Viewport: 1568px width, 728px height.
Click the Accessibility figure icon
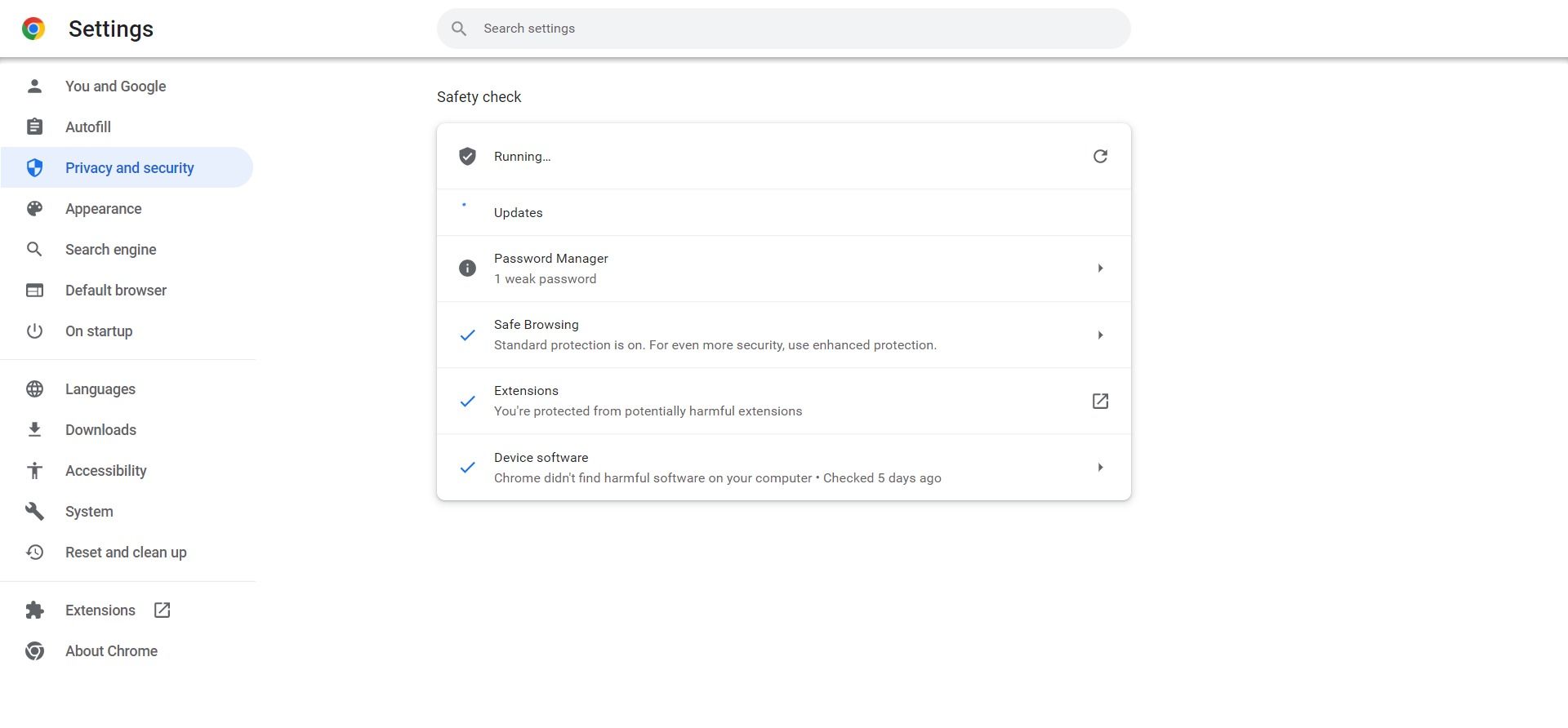click(34, 471)
